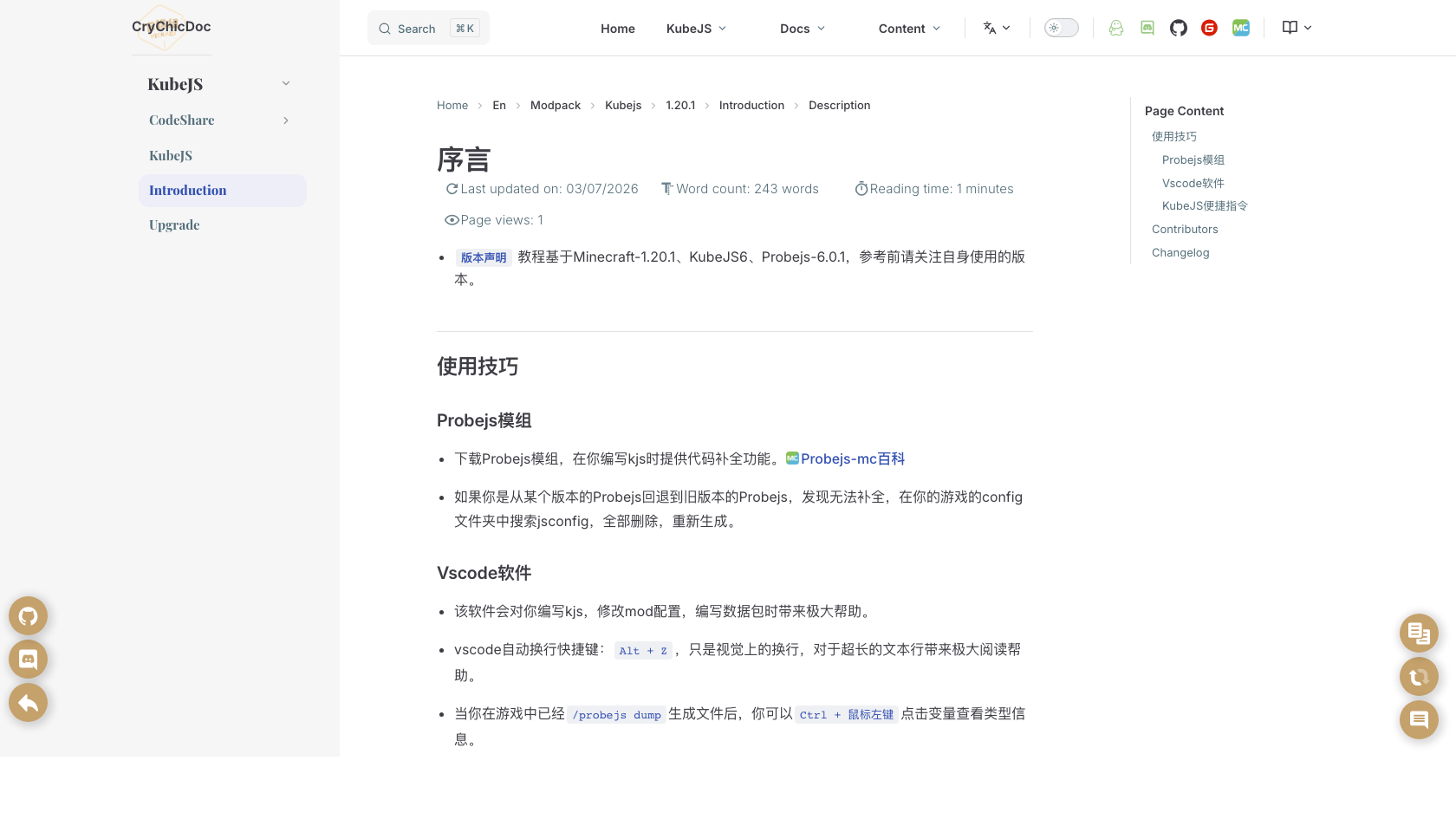
Task: Open the MC wiki icon in navbar
Action: pyautogui.click(x=1240, y=28)
